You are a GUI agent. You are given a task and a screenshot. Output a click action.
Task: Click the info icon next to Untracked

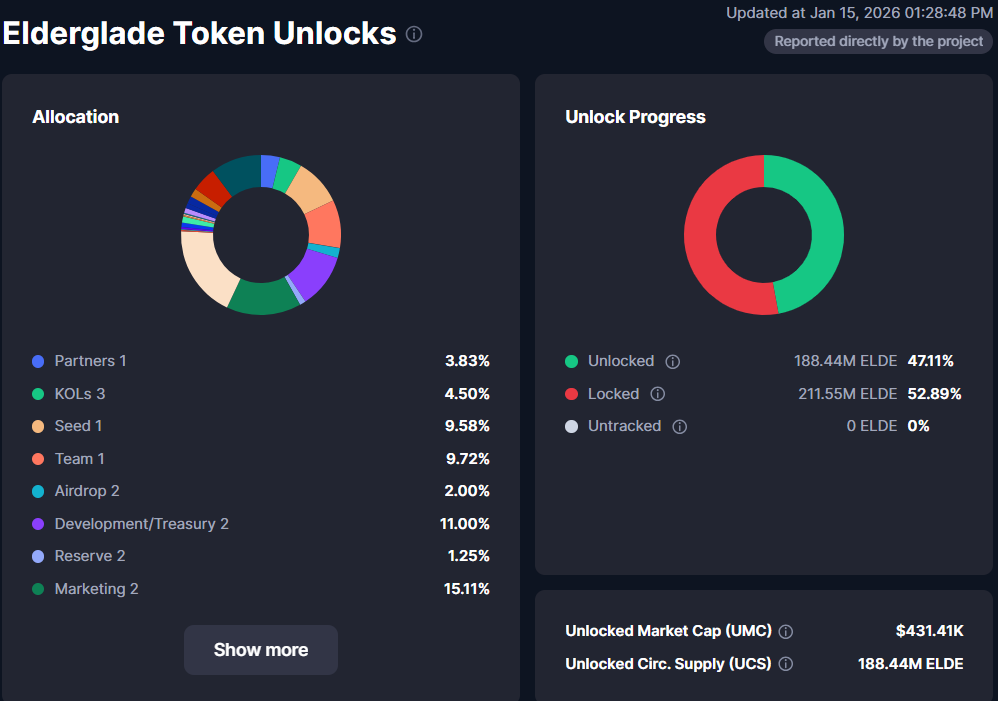680,427
